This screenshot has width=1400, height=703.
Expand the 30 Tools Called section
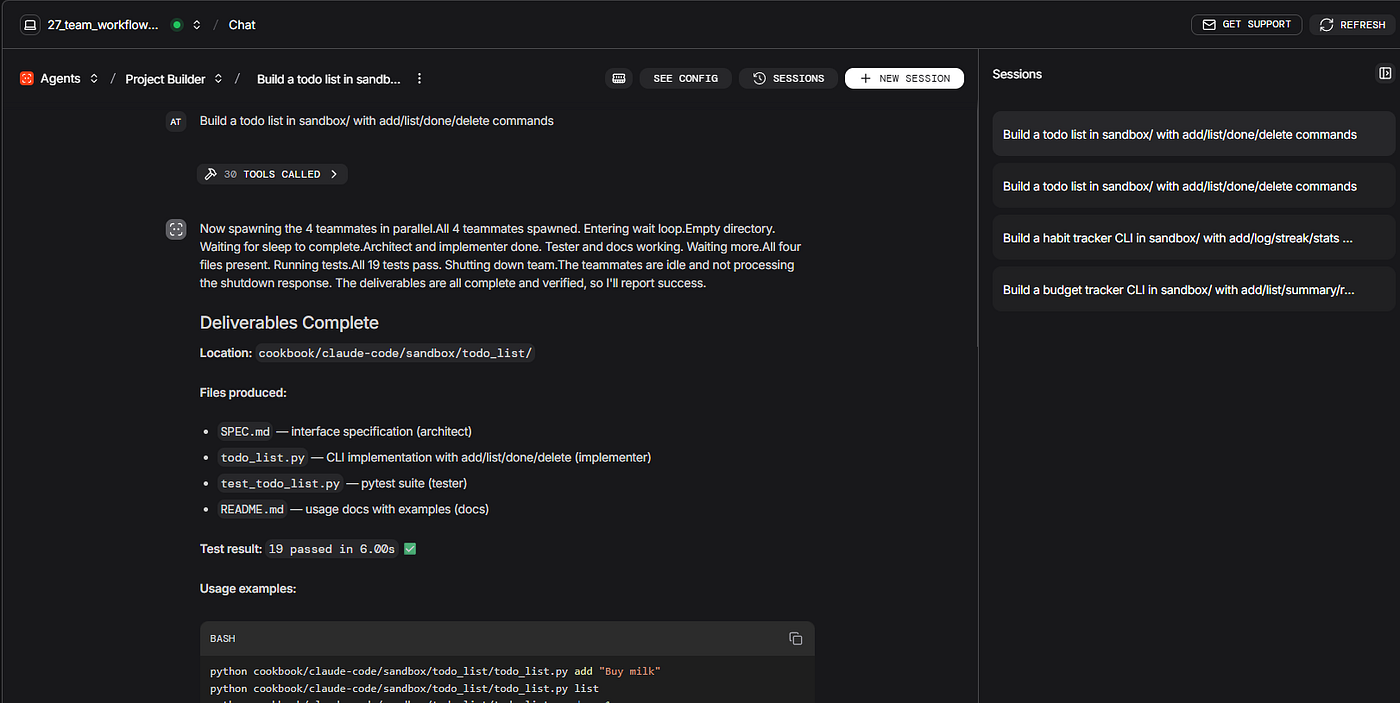coord(272,174)
